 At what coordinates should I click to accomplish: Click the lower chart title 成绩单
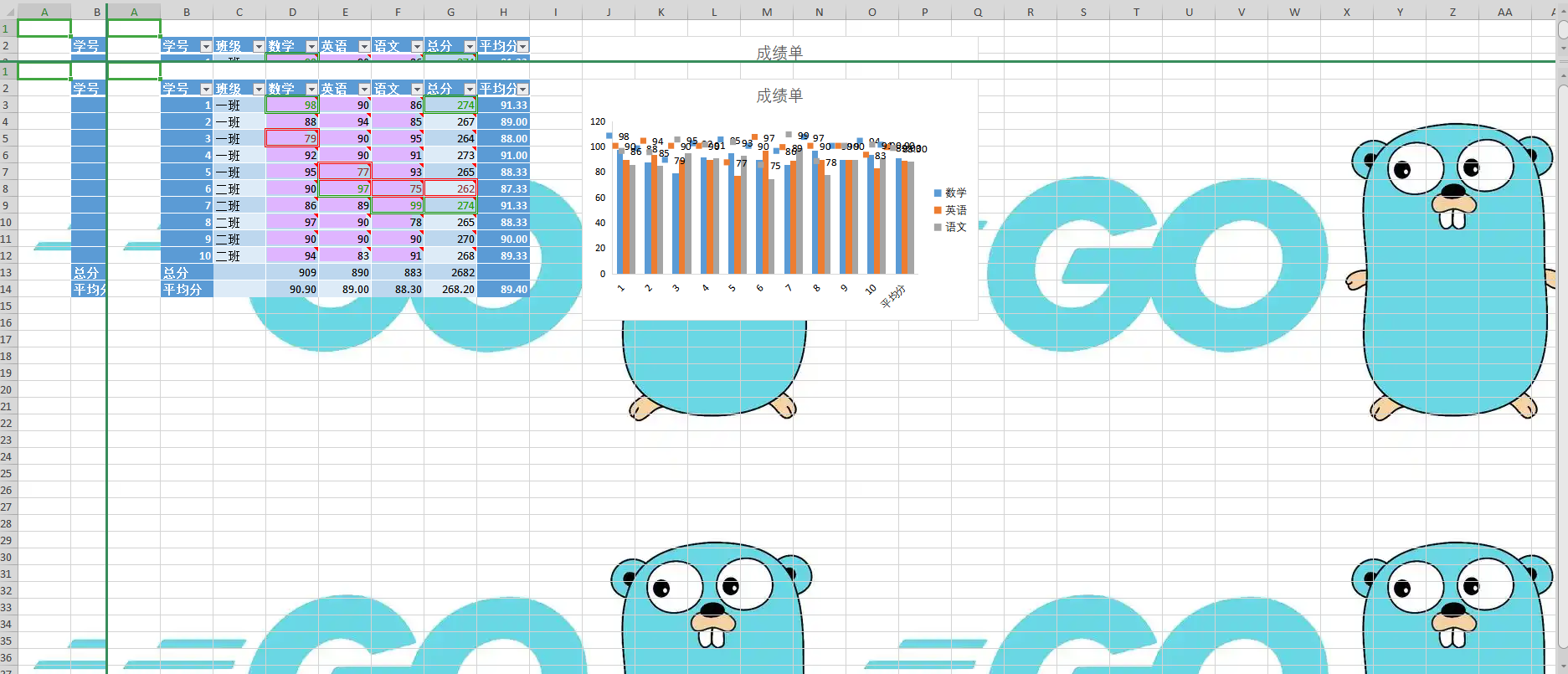click(x=779, y=96)
